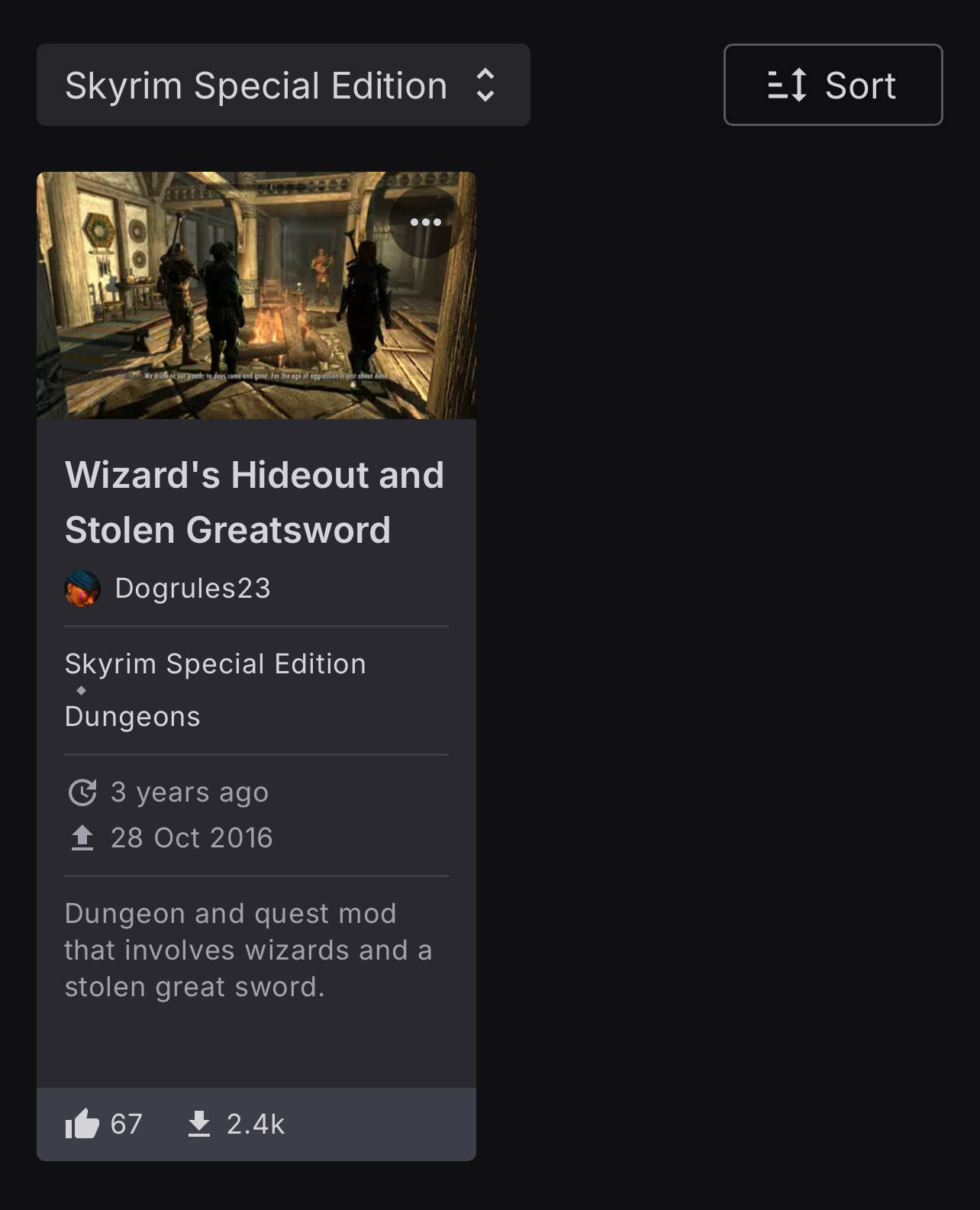Click the 2.4k downloads count
This screenshot has height=1210, width=980.
[x=256, y=1124]
